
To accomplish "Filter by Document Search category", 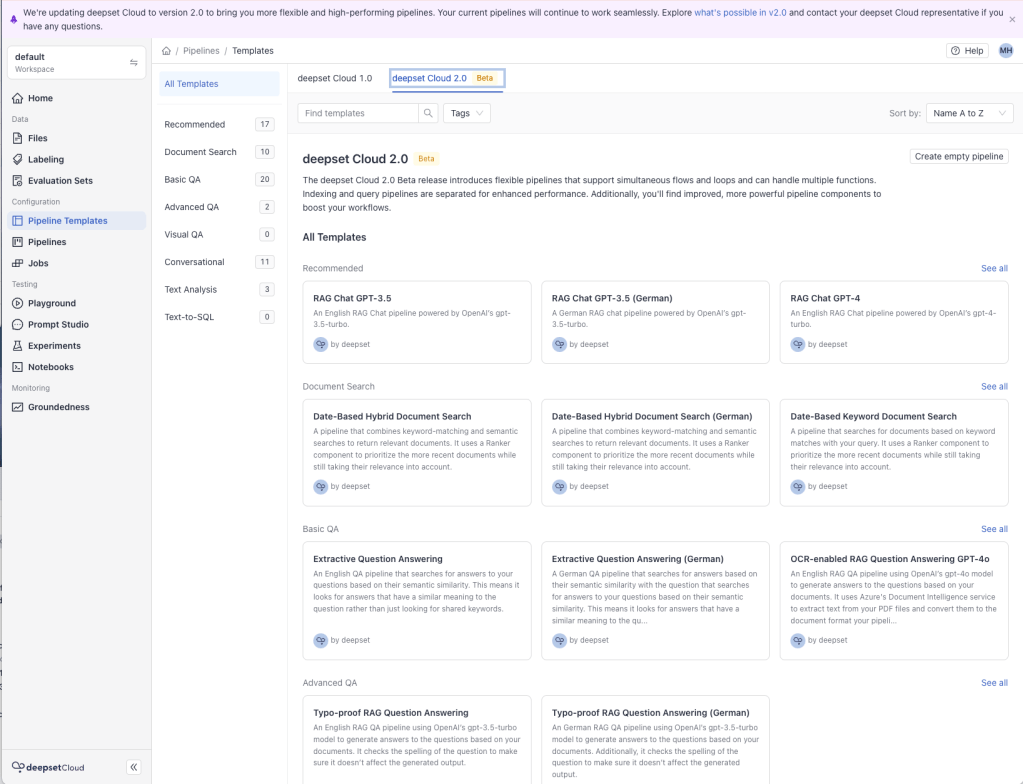I will tap(219, 152).
